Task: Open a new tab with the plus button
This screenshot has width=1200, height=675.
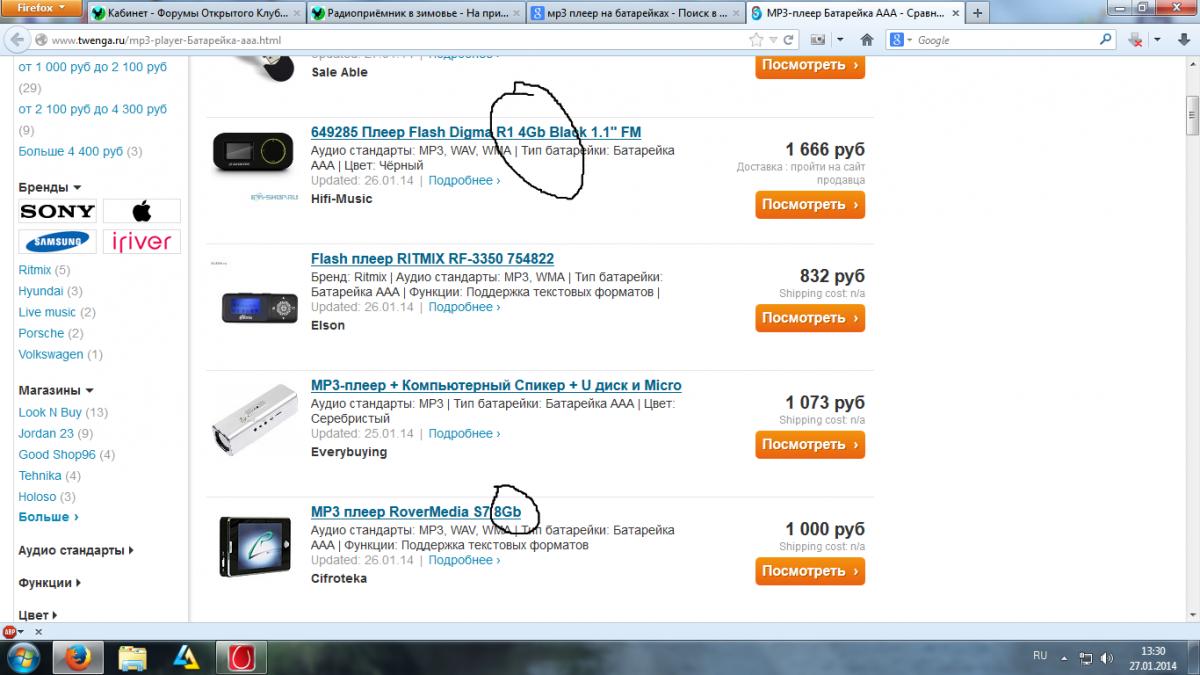Action: coord(977,13)
